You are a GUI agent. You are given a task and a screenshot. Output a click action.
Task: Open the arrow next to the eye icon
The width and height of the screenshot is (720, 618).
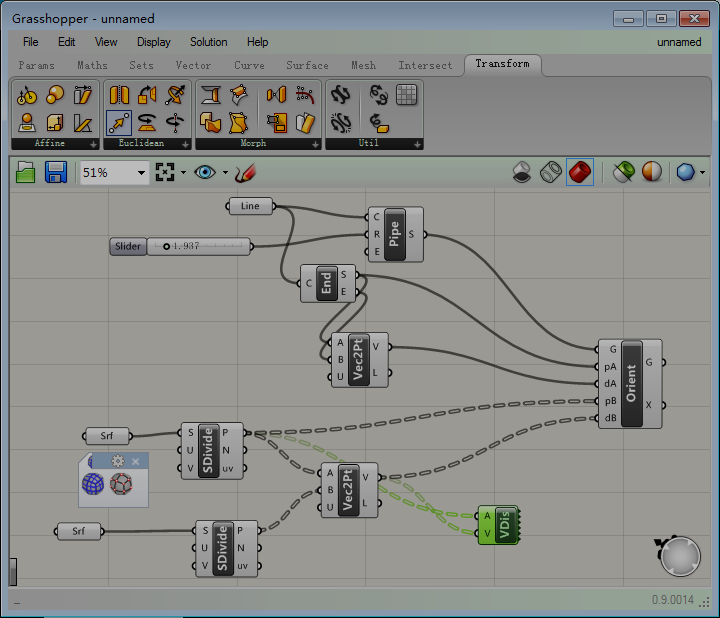[x=225, y=173]
